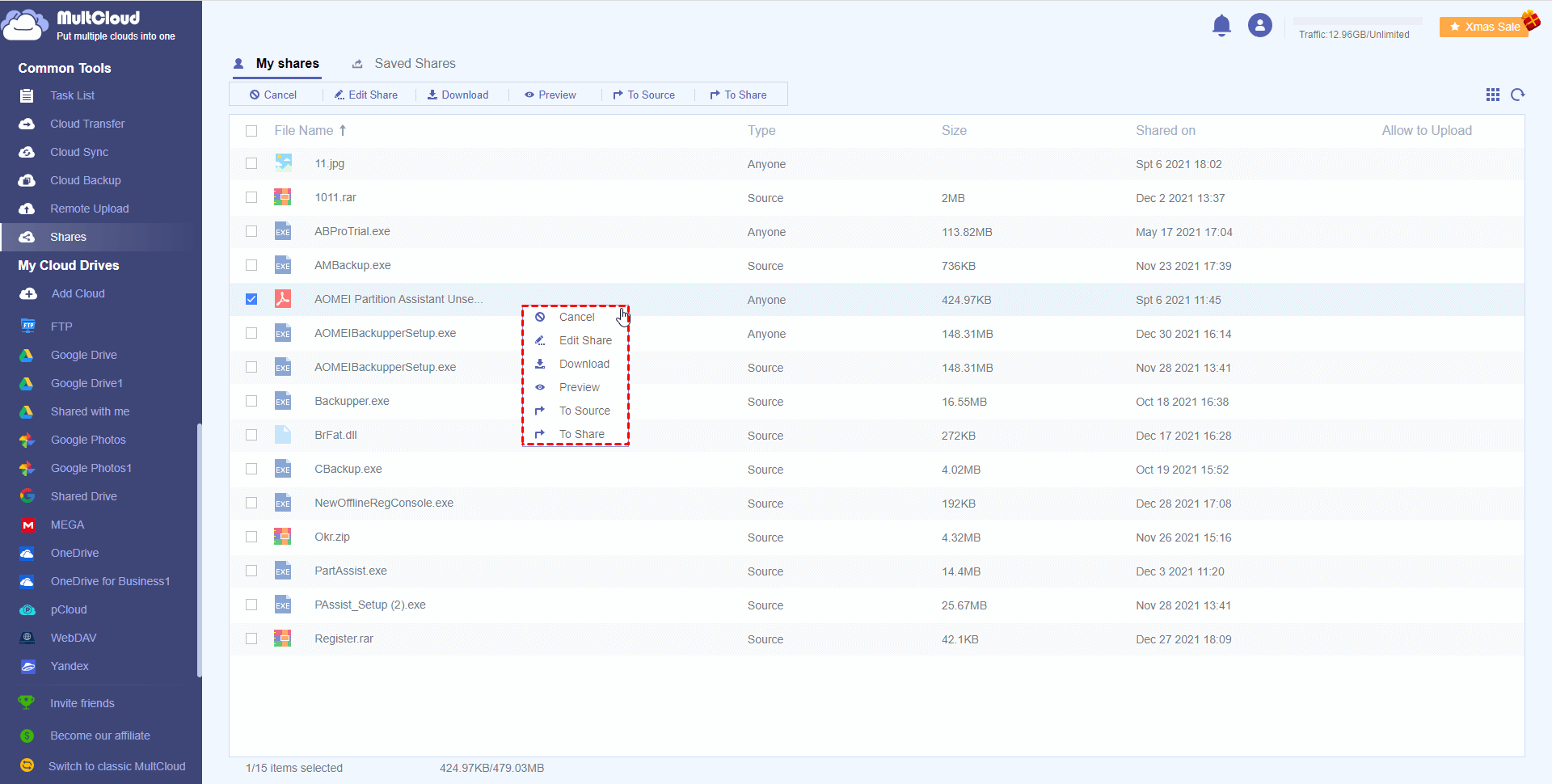This screenshot has width=1552, height=784.
Task: Open the Okr.zip file row
Action: click(877, 537)
